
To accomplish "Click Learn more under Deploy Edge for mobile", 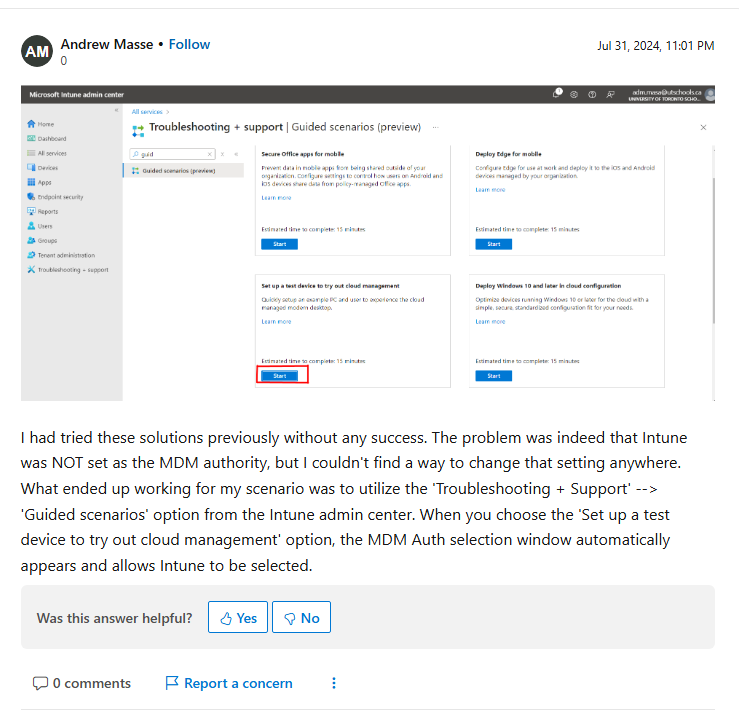I will pyautogui.click(x=490, y=190).
